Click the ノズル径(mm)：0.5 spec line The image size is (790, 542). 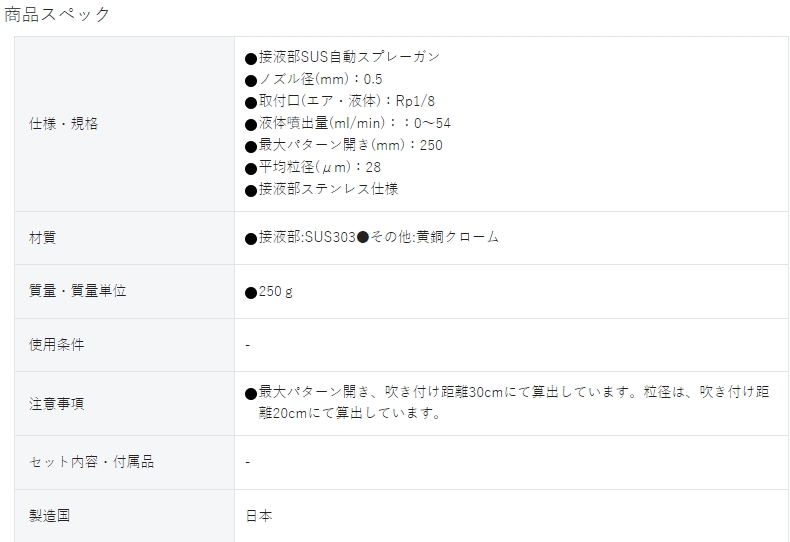[x=313, y=79]
